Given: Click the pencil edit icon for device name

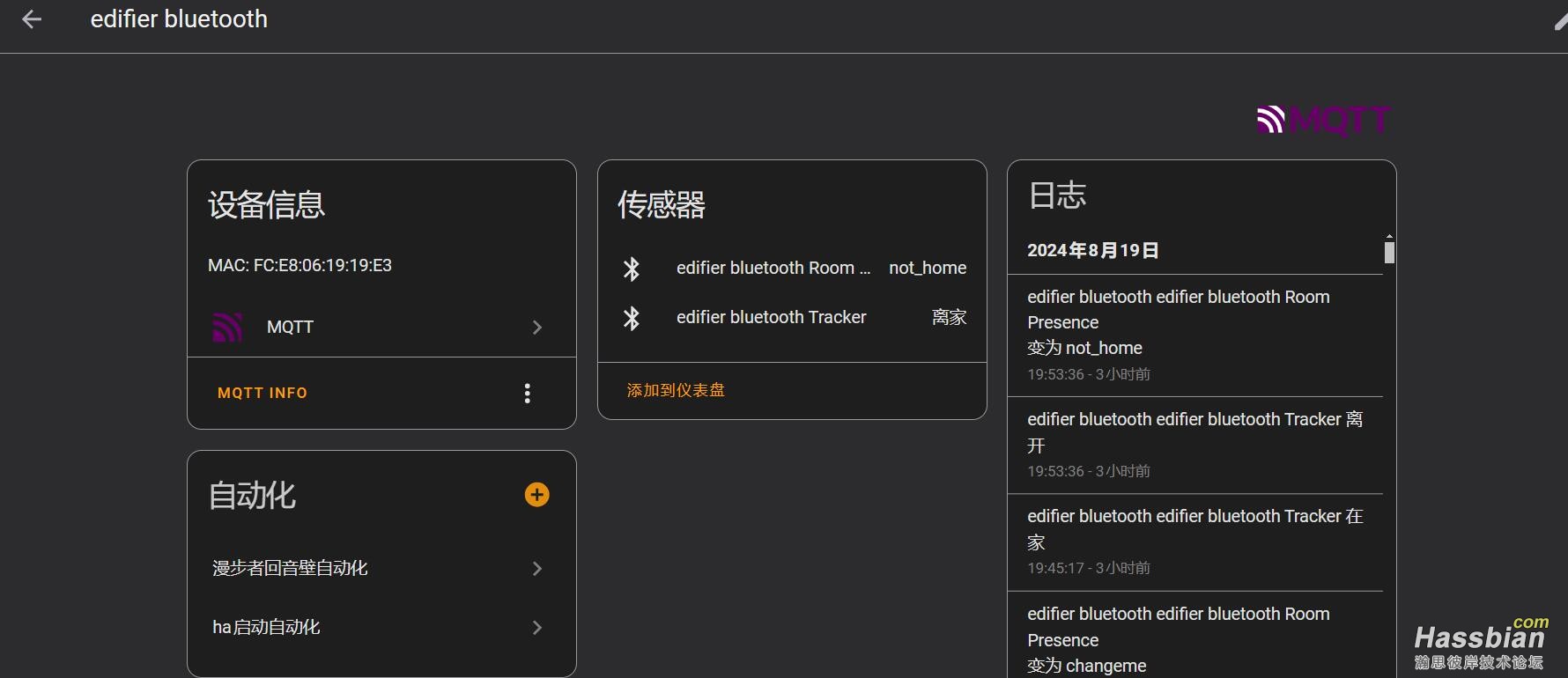Looking at the screenshot, I should tap(1560, 23).
